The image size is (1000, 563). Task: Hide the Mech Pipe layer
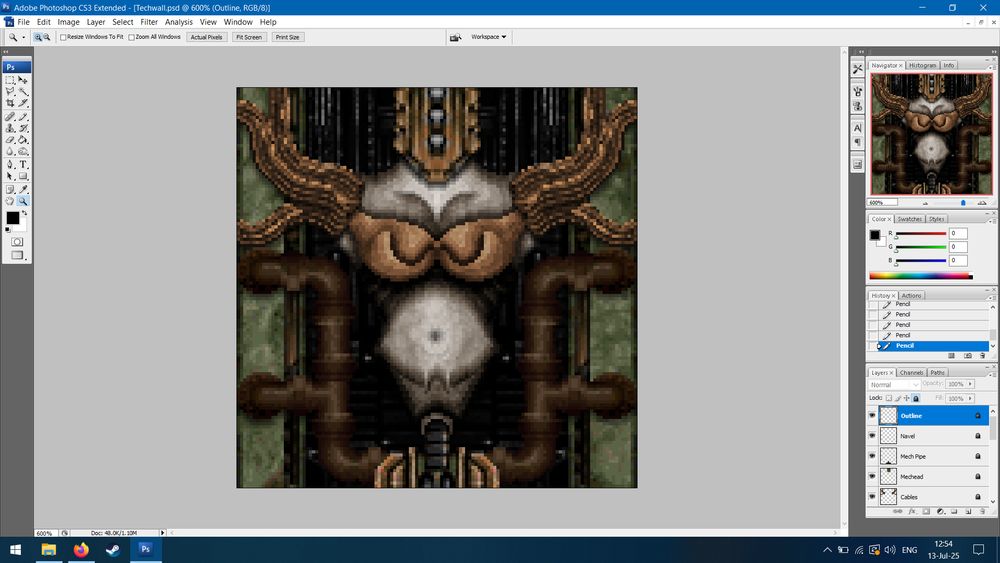pyautogui.click(x=872, y=456)
